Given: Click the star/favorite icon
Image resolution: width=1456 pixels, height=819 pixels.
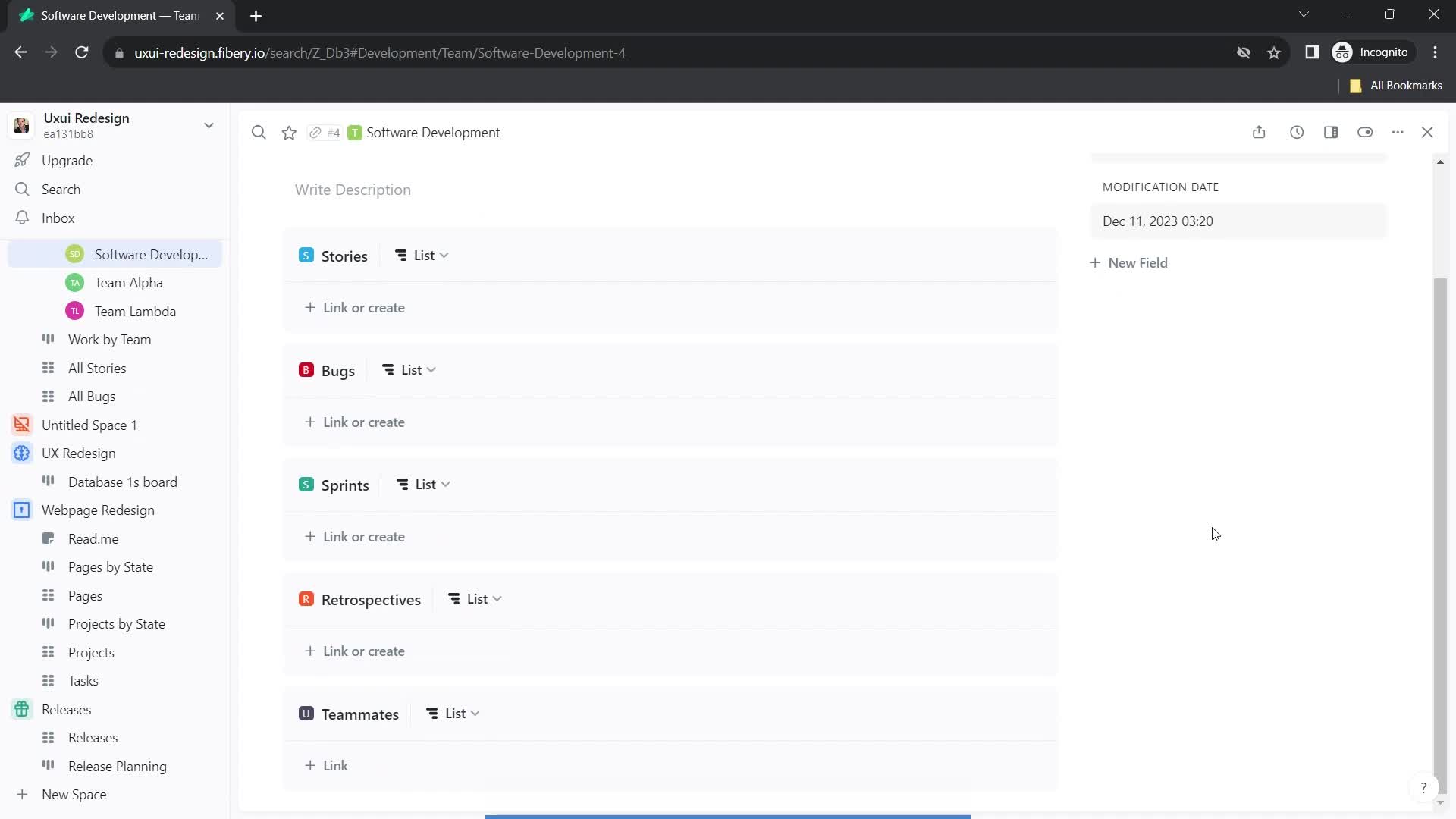Looking at the screenshot, I should click(x=289, y=132).
